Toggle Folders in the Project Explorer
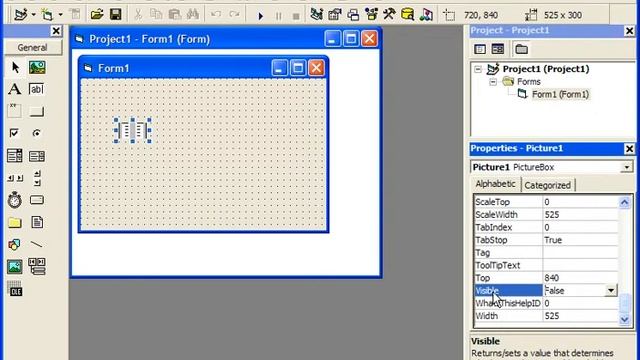640x360 pixels. (x=521, y=49)
